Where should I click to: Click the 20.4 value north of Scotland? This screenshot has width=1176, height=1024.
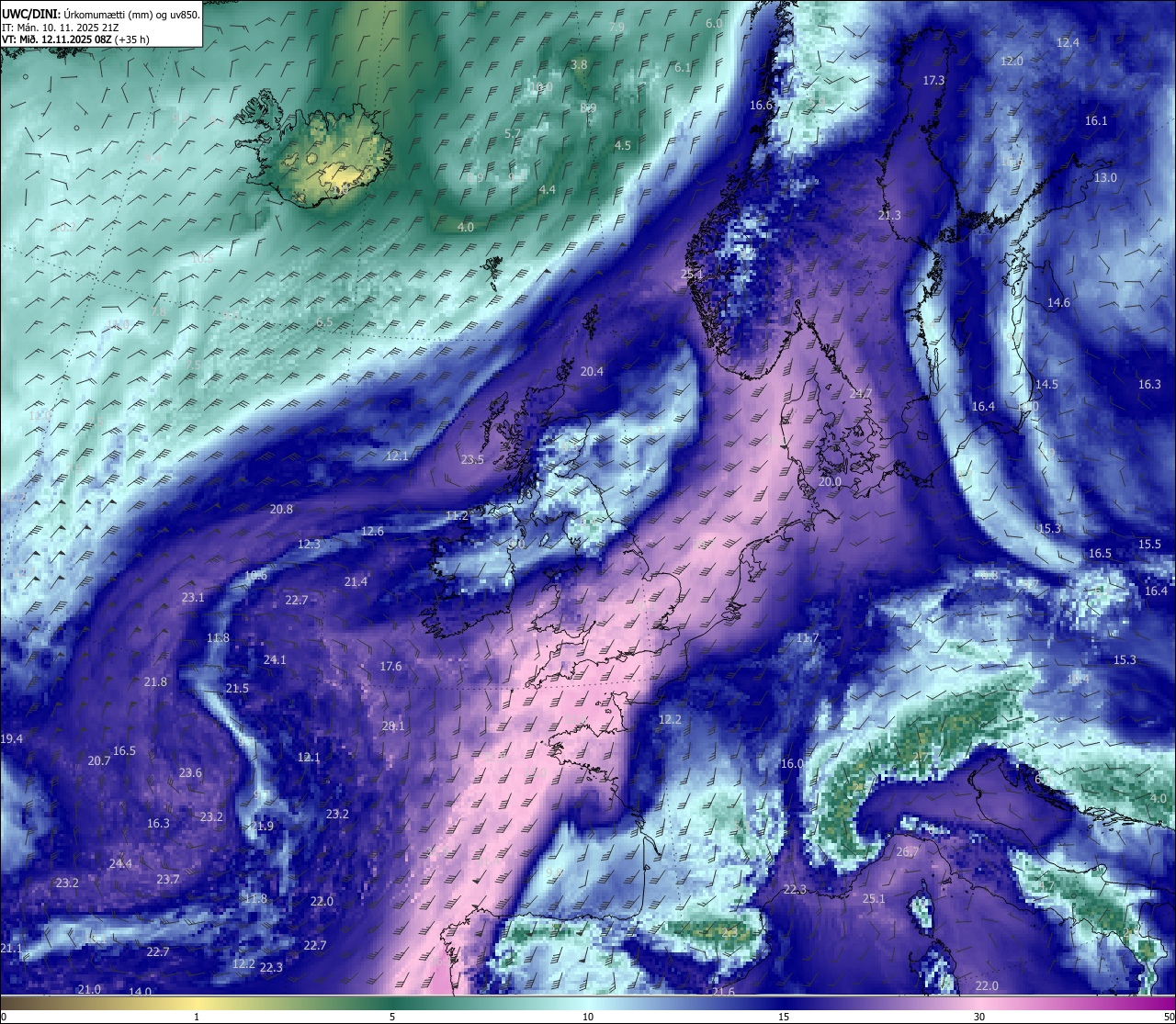click(x=592, y=371)
